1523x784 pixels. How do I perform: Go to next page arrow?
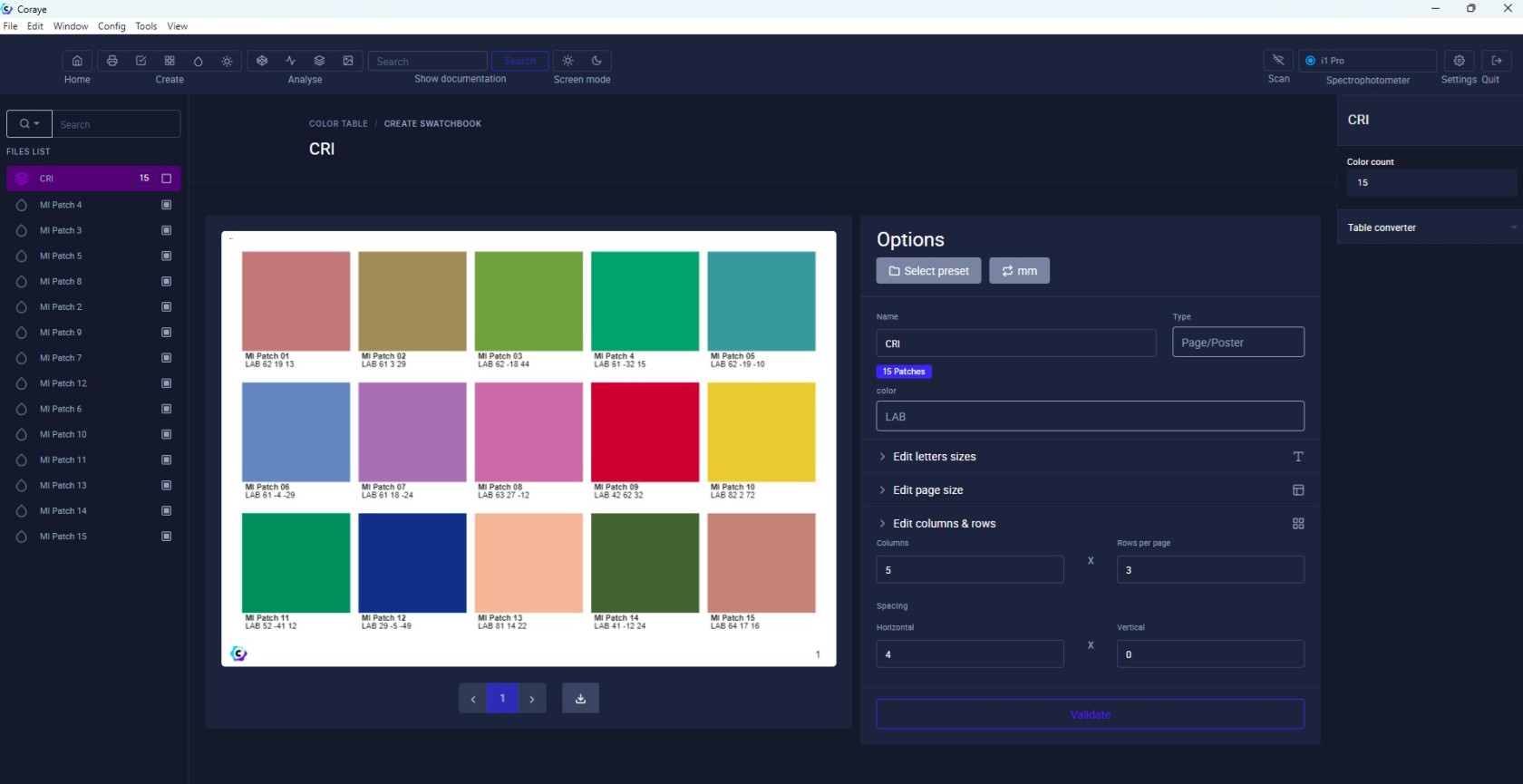(x=532, y=698)
